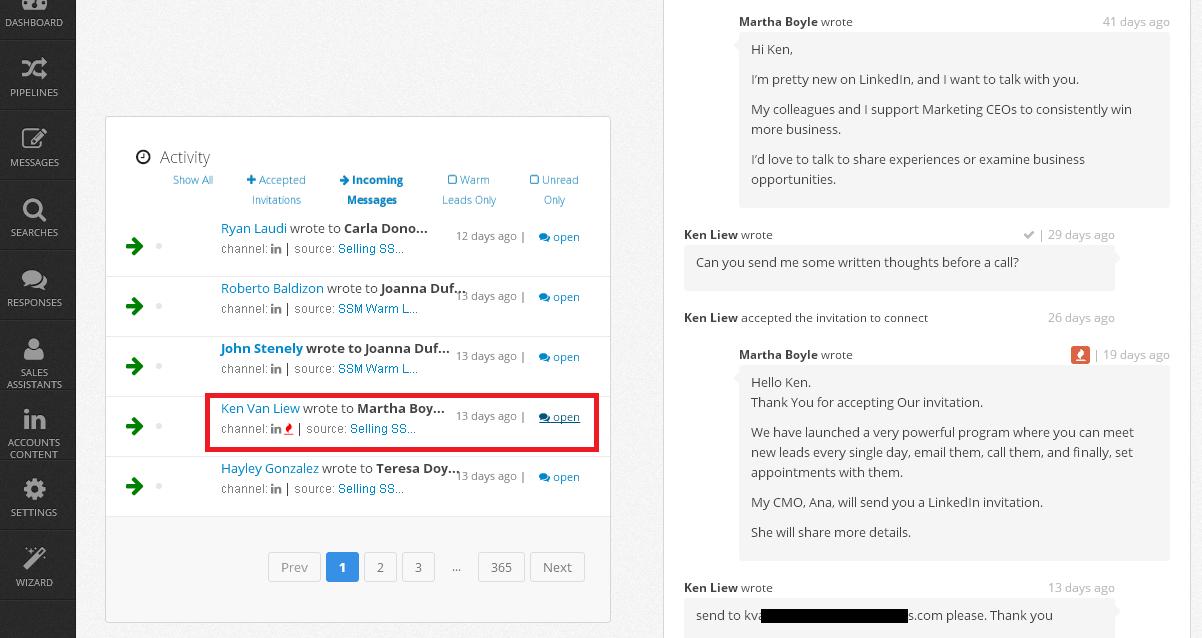Click LinkedIn channel icon in Hayley Gonzalez row
The image size is (1202, 638).
tap(276, 489)
